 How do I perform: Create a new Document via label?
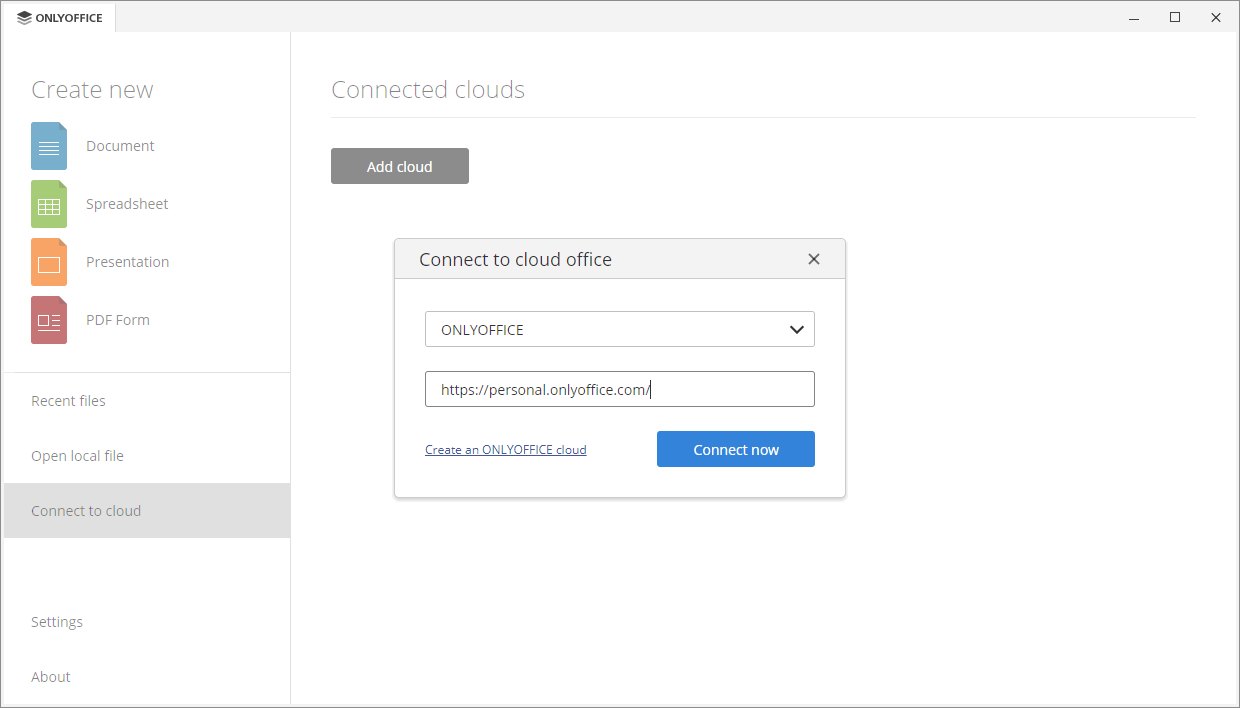[120, 146]
